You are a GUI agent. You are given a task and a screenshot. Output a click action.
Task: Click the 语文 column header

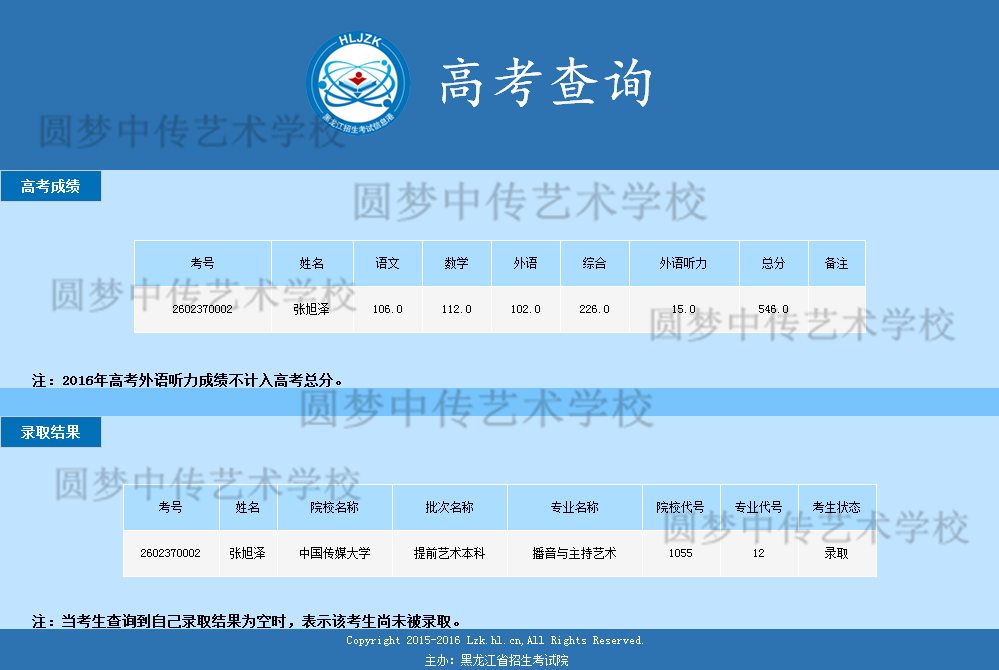pyautogui.click(x=388, y=263)
